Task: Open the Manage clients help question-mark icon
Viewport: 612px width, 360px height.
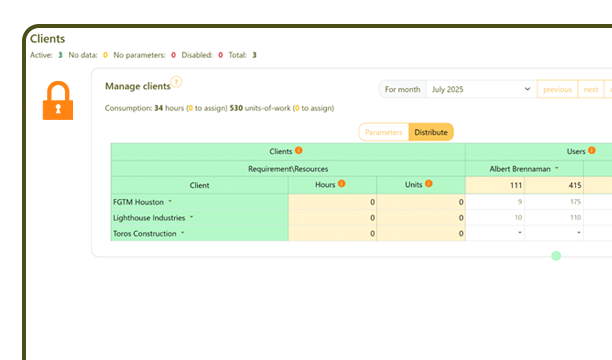Action: click(x=176, y=82)
